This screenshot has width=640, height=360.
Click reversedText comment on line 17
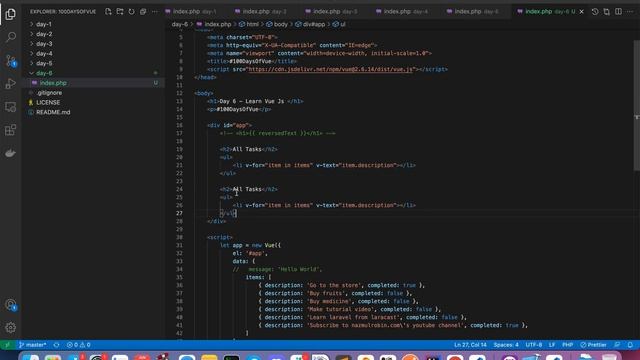pos(278,133)
